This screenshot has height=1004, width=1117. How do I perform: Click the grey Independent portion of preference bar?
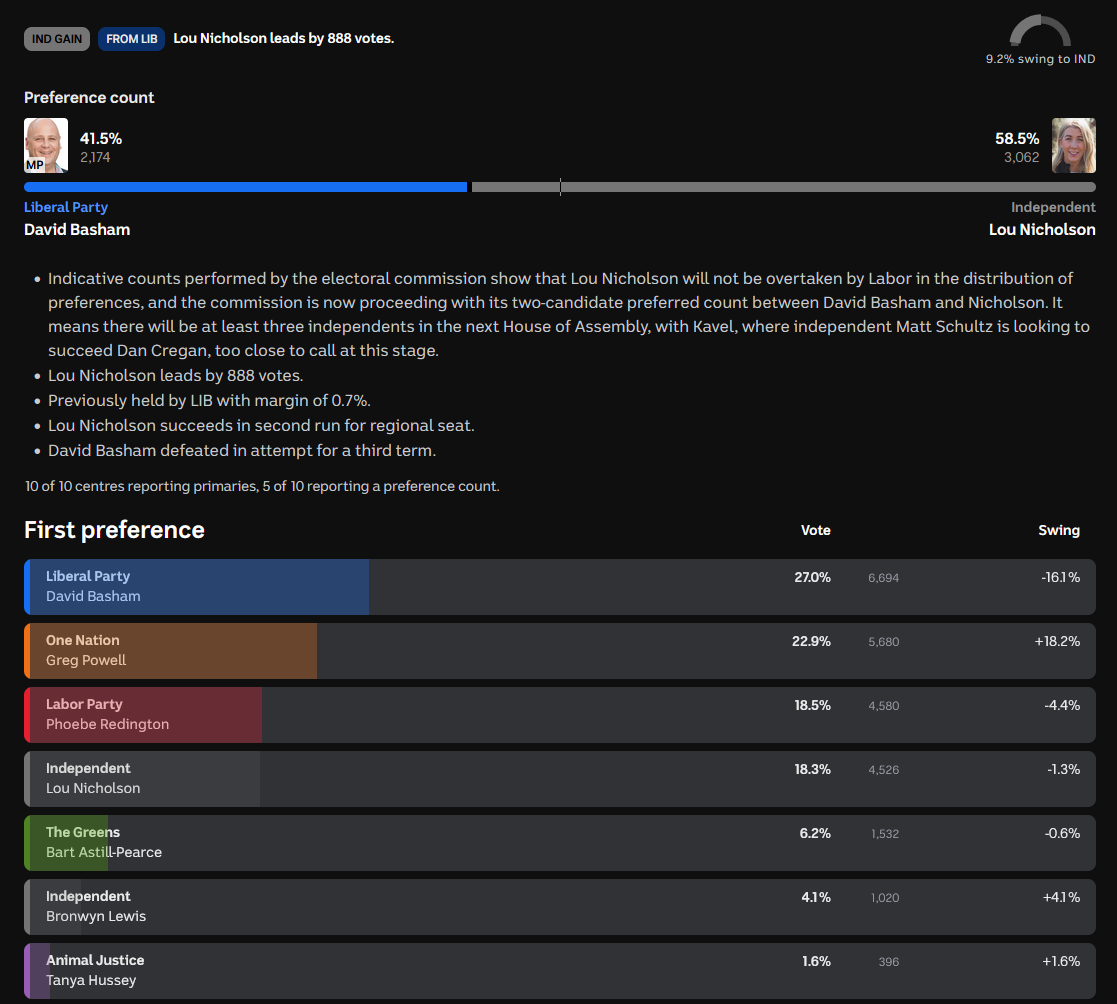(x=784, y=187)
